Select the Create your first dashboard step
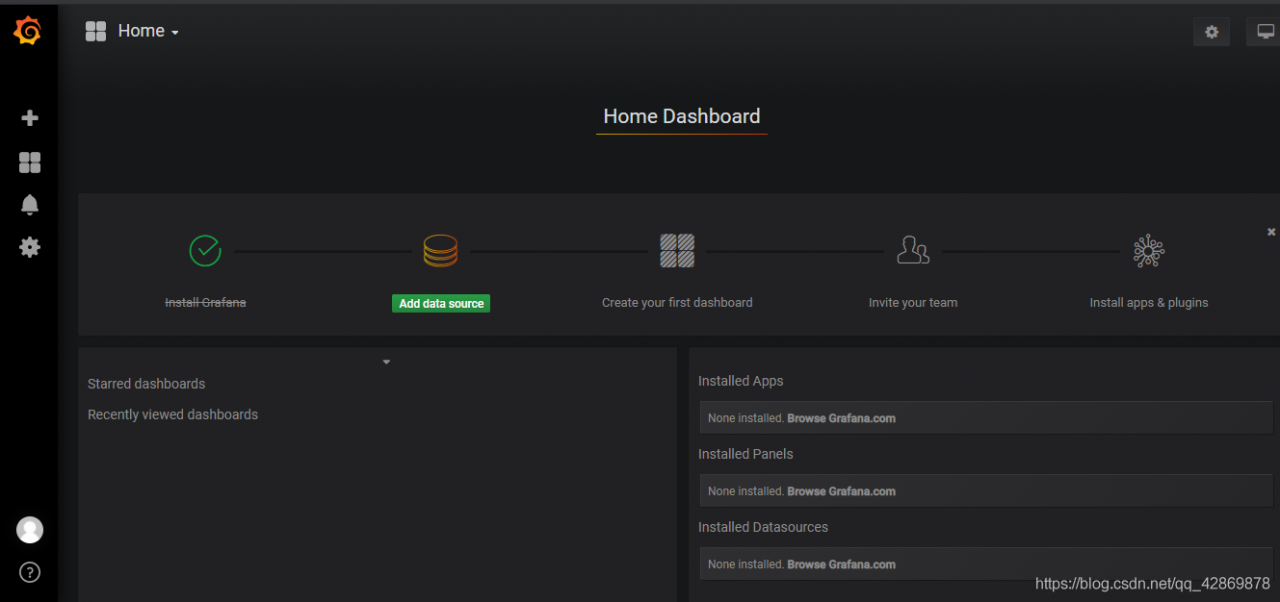Image resolution: width=1280 pixels, height=602 pixels. coord(677,302)
